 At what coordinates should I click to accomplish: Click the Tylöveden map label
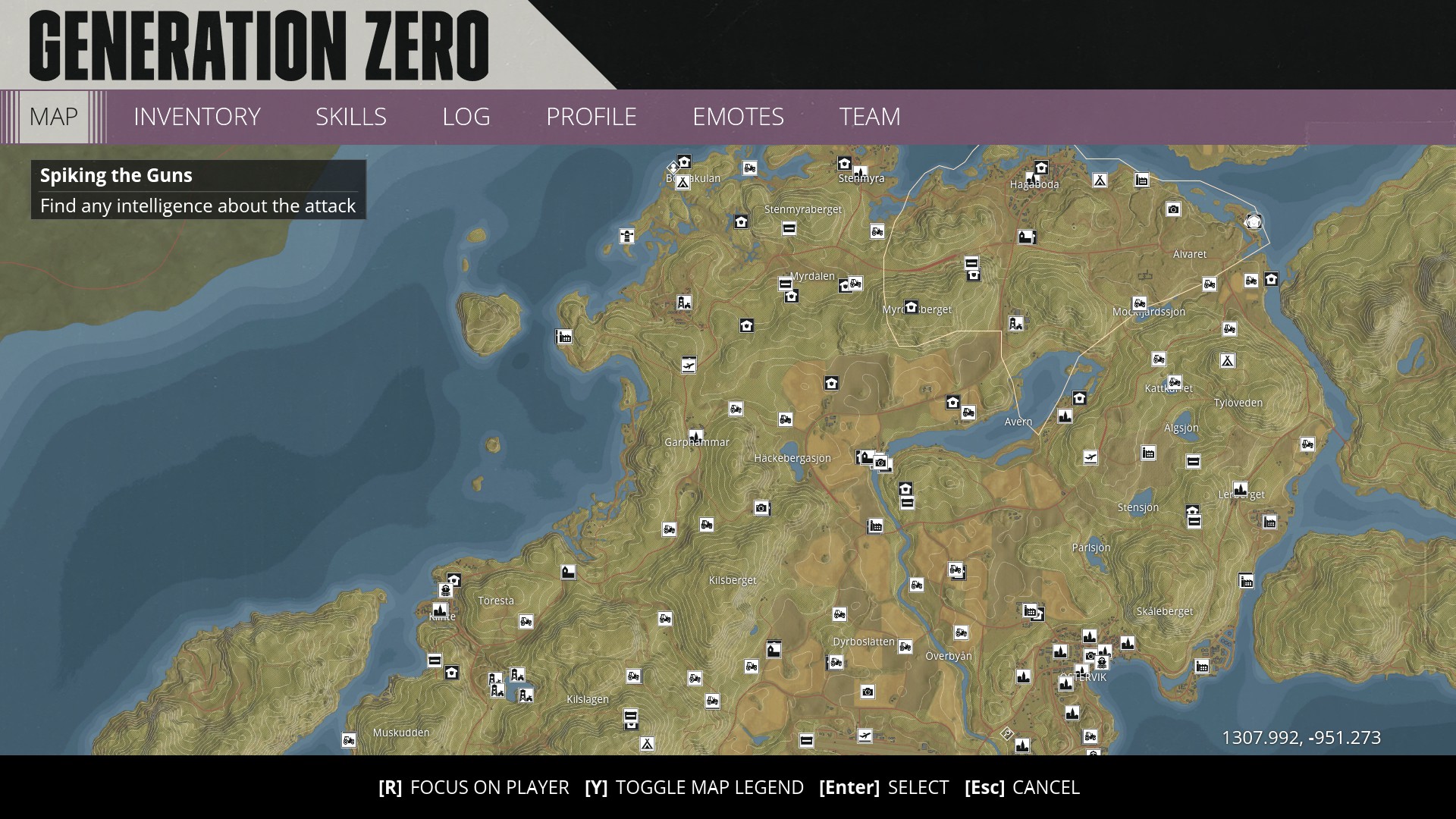pos(1238,403)
